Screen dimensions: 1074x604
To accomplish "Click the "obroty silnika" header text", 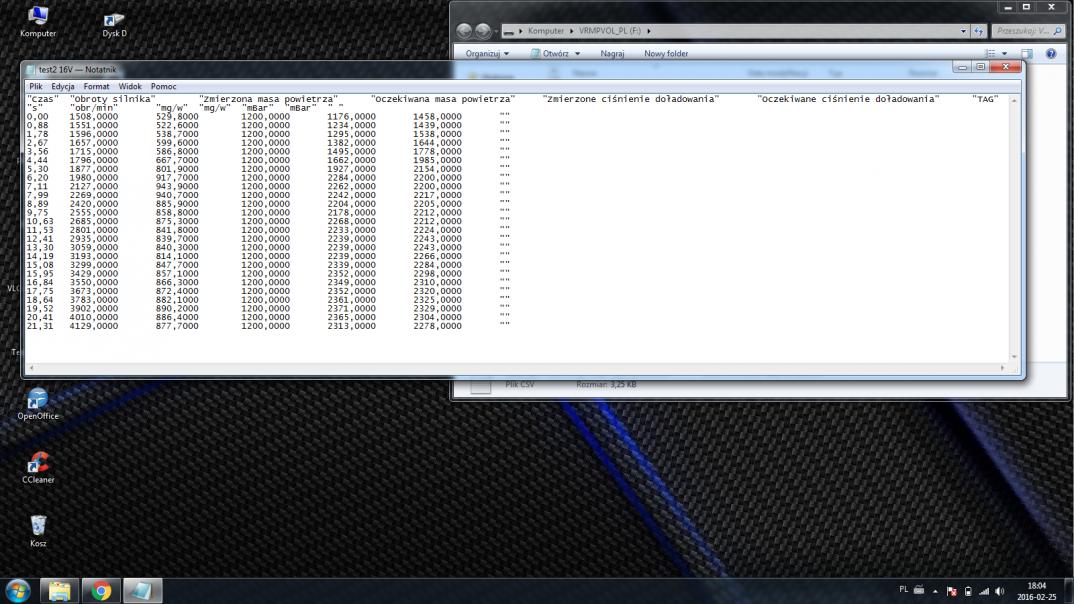I will coord(112,99).
